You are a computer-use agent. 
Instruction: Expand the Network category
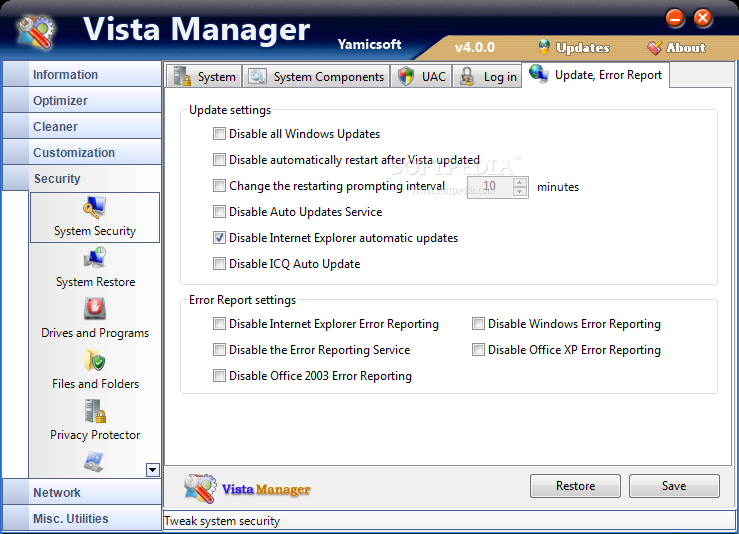(82, 492)
